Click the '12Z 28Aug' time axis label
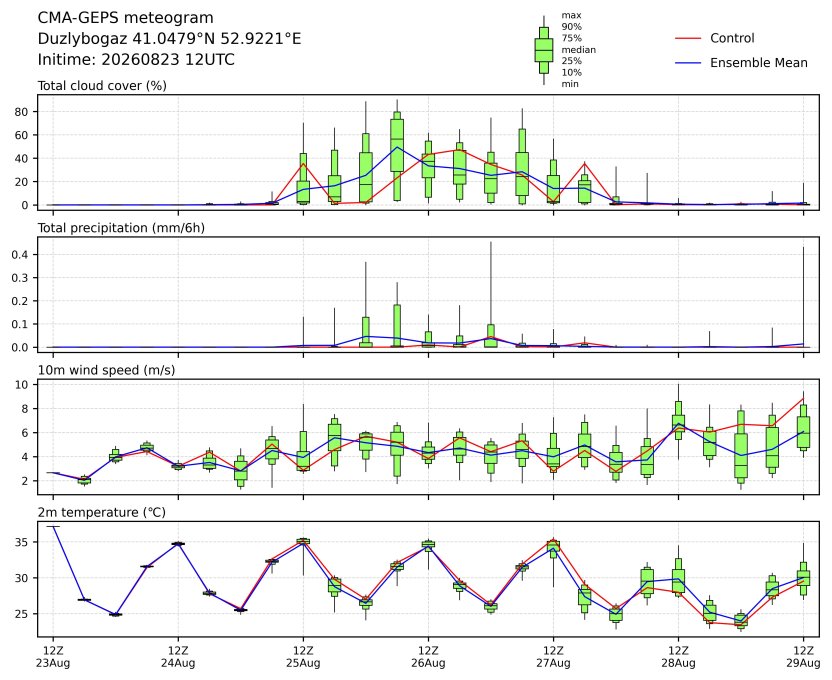832x680 pixels. (x=679, y=657)
